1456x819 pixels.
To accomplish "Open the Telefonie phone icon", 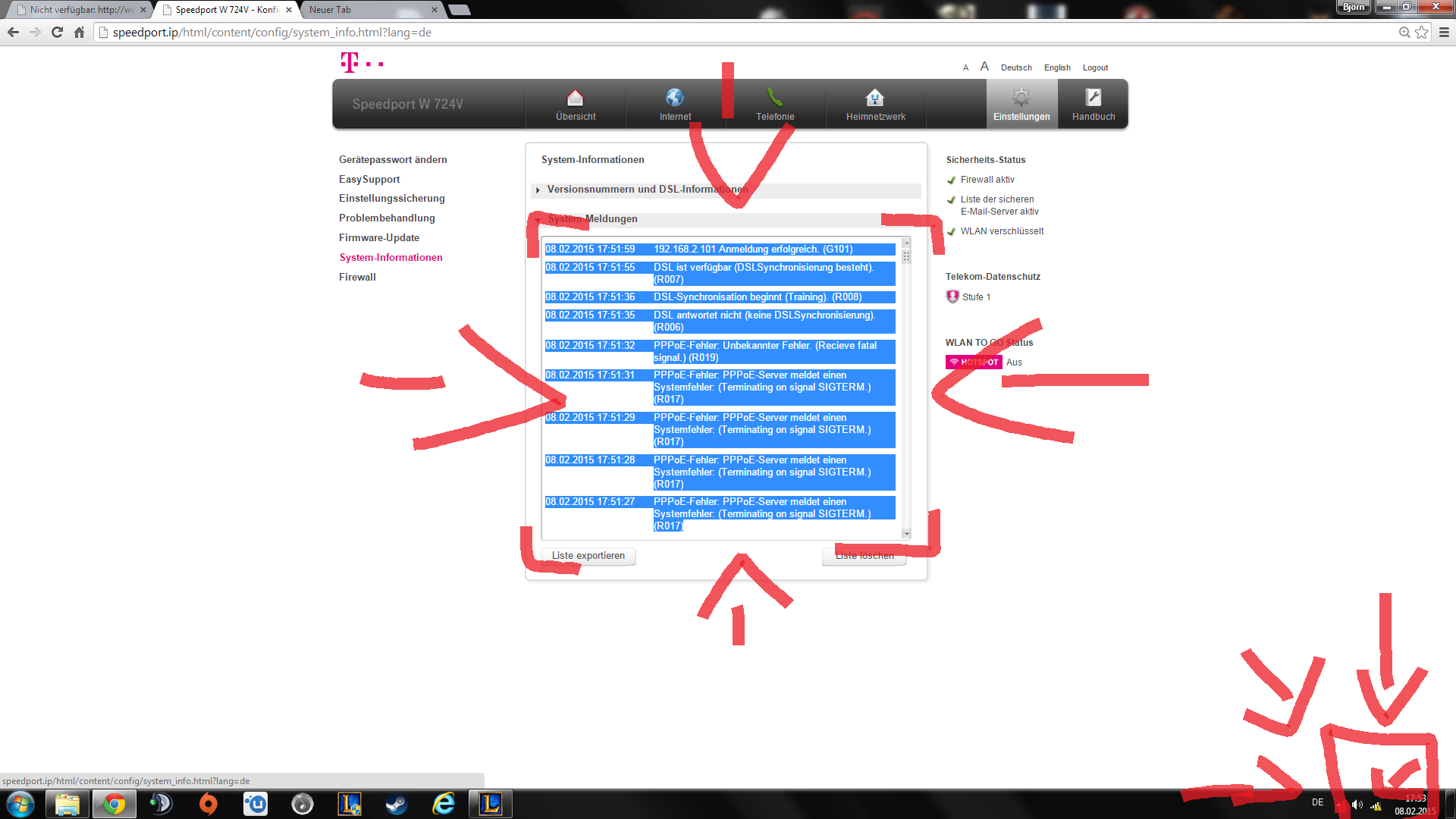I will [x=774, y=98].
